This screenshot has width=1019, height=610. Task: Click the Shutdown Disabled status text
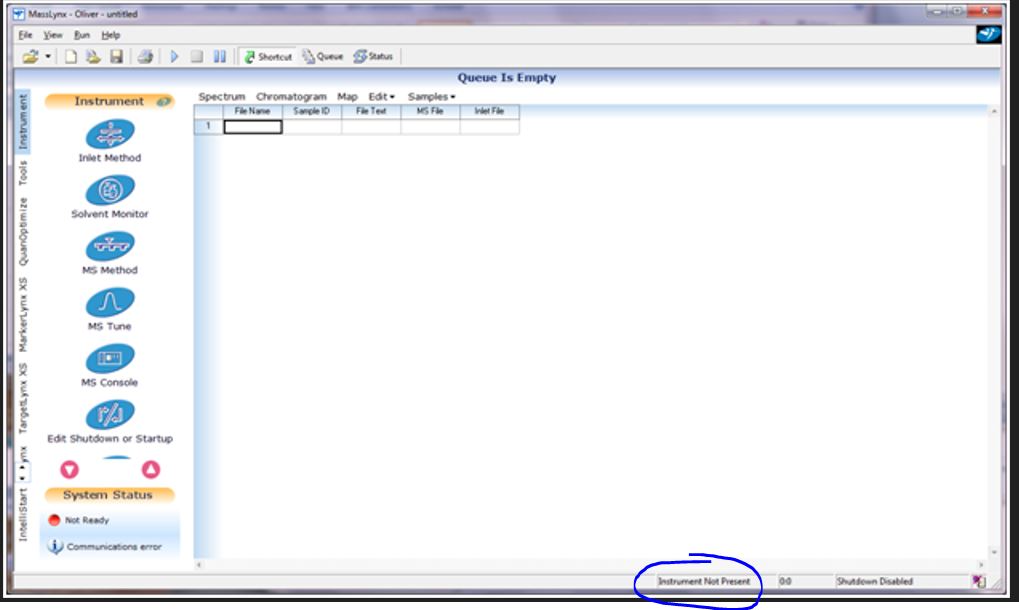[875, 581]
